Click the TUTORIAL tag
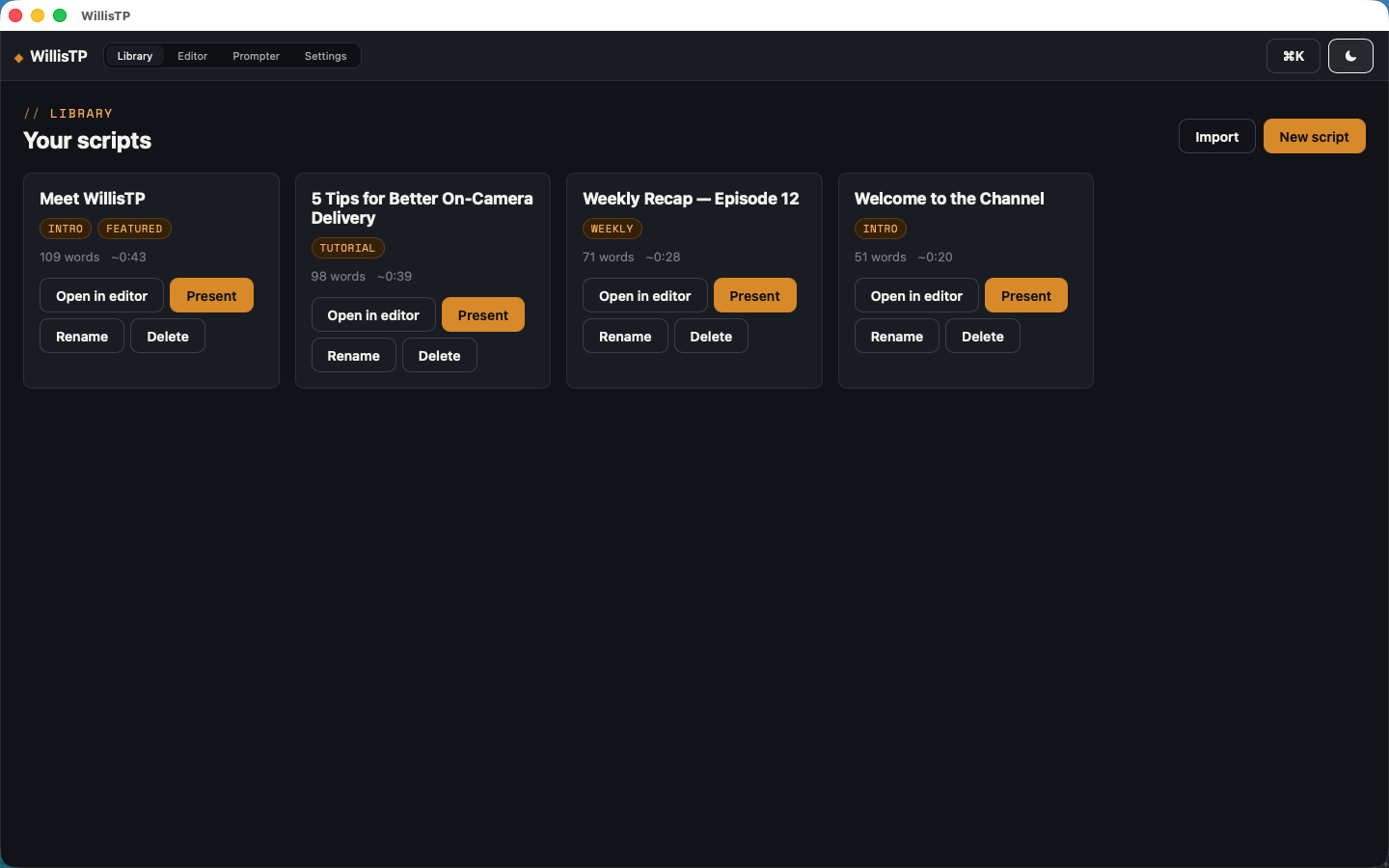 (347, 248)
